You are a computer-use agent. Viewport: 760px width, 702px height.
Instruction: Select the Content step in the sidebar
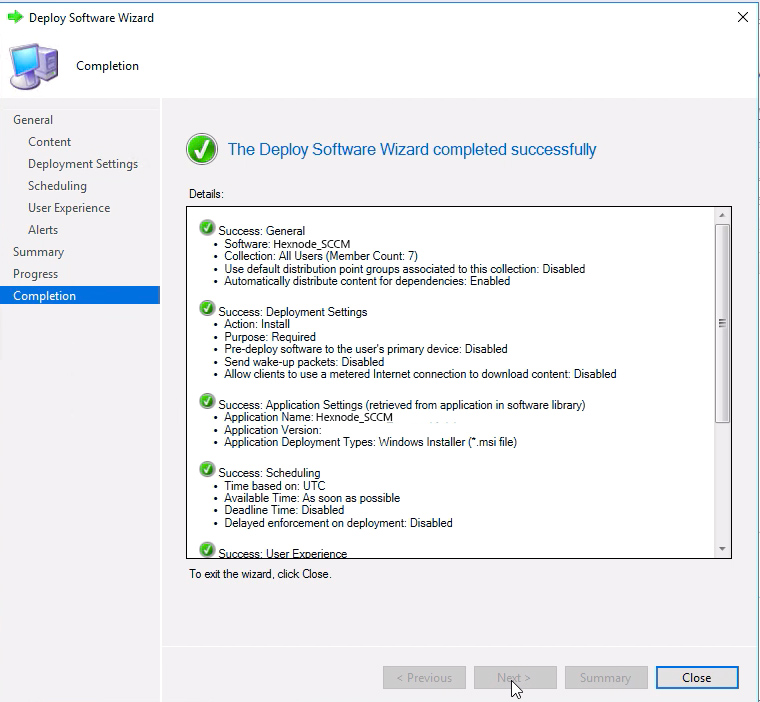[x=49, y=142]
